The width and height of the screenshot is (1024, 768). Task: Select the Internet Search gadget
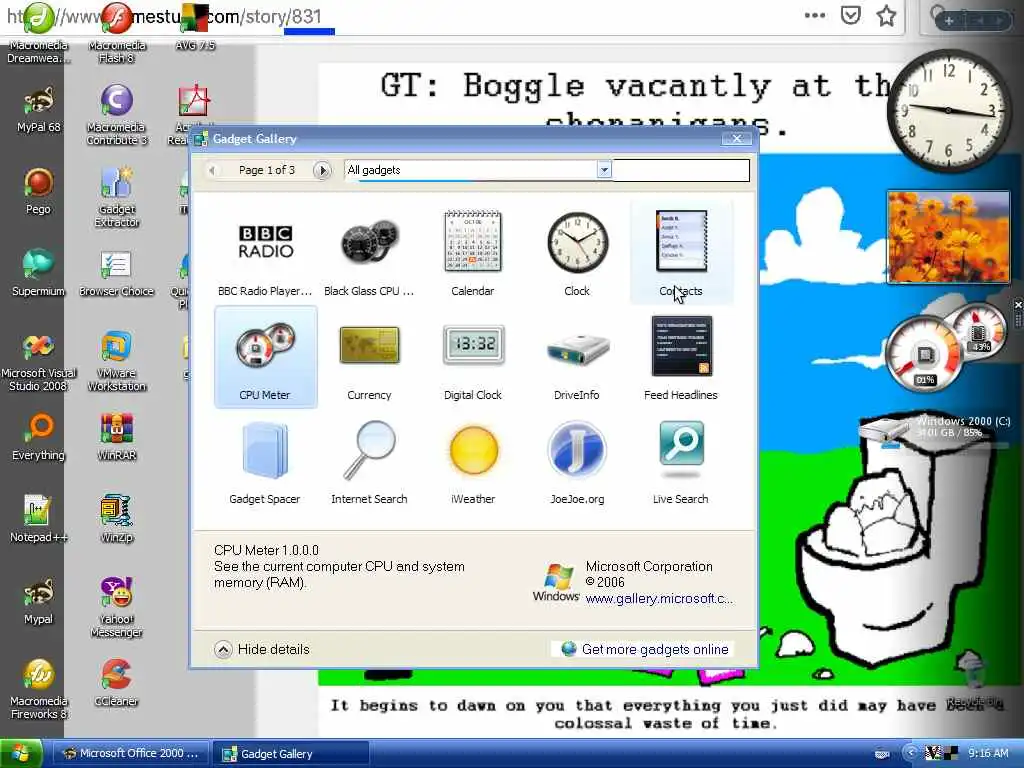pos(369,461)
